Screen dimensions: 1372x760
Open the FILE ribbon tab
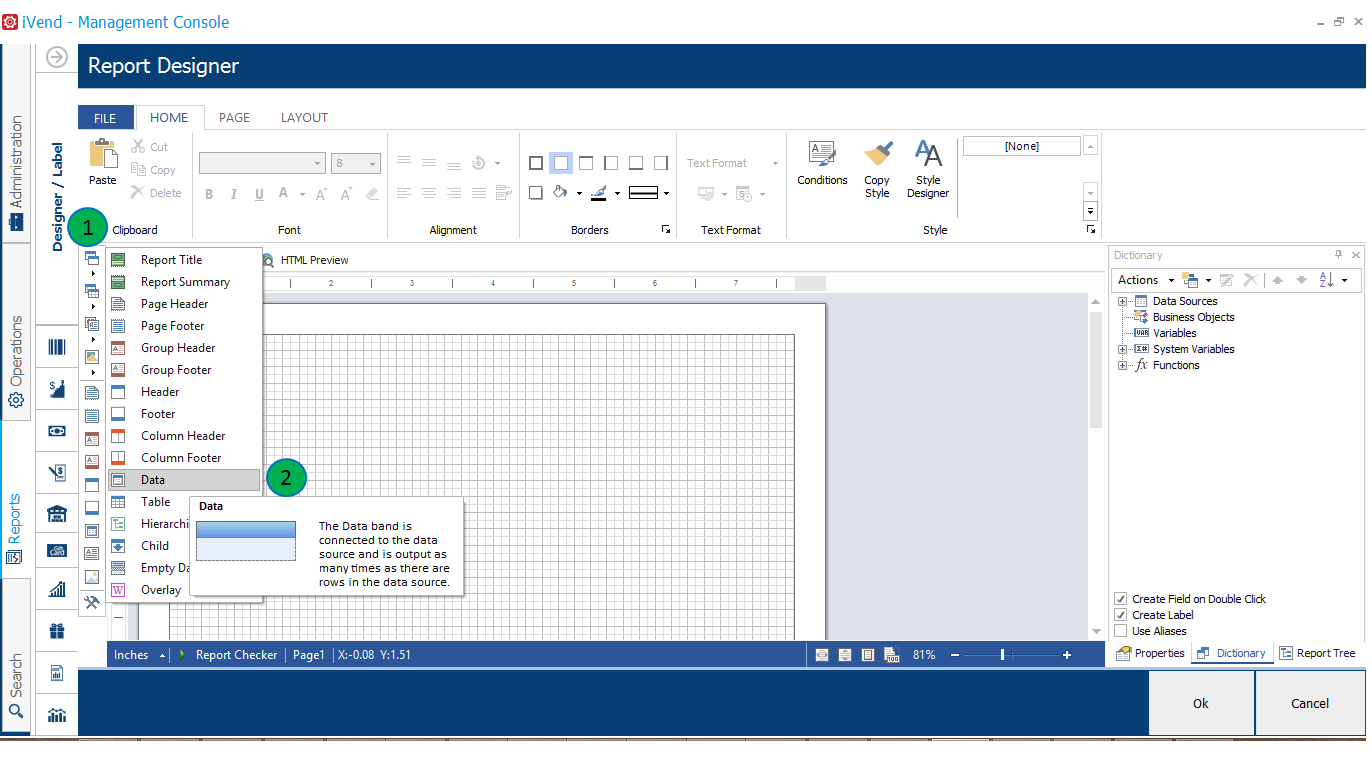pyautogui.click(x=105, y=118)
